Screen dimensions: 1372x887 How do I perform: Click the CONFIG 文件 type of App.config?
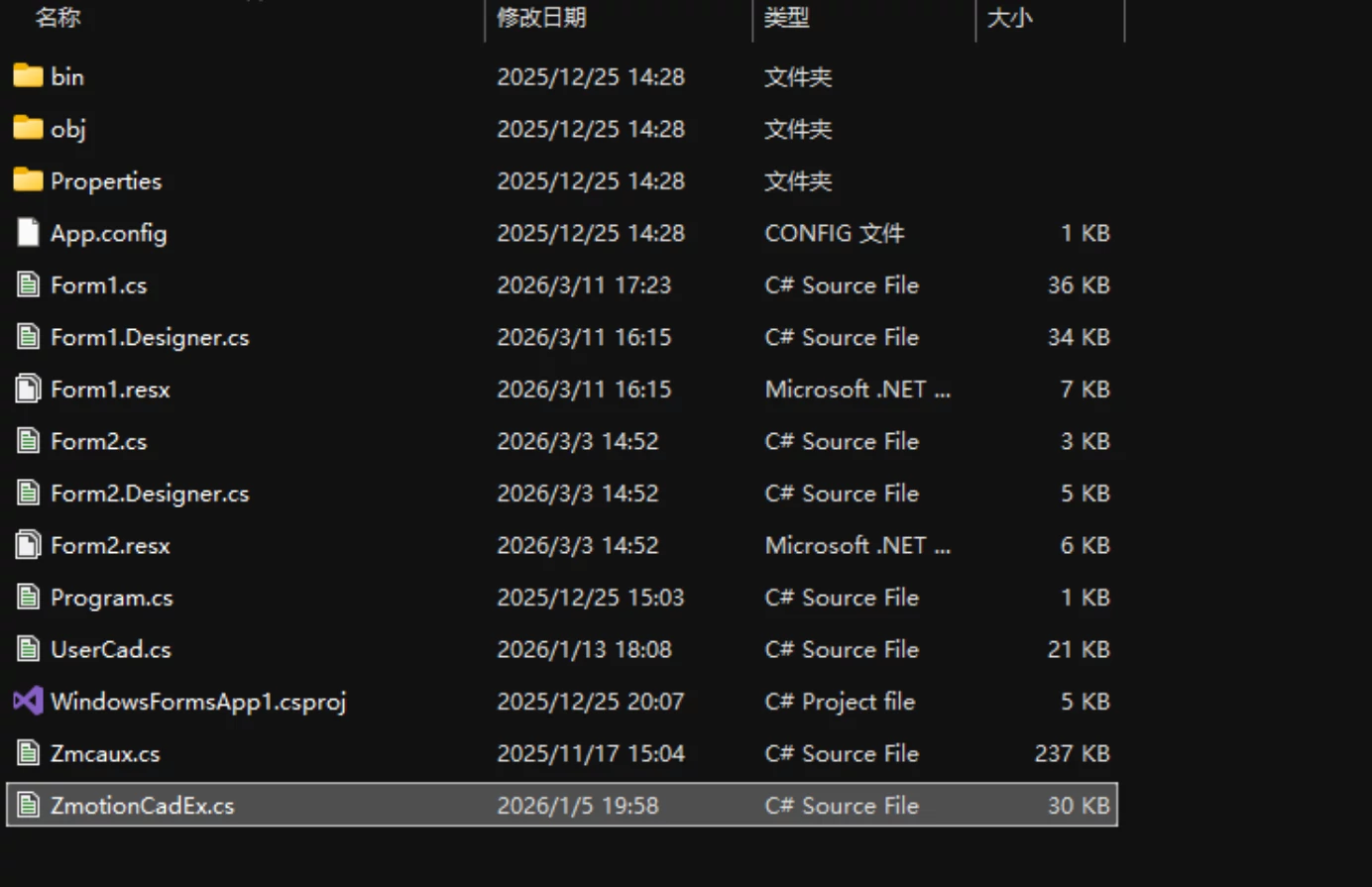(835, 233)
